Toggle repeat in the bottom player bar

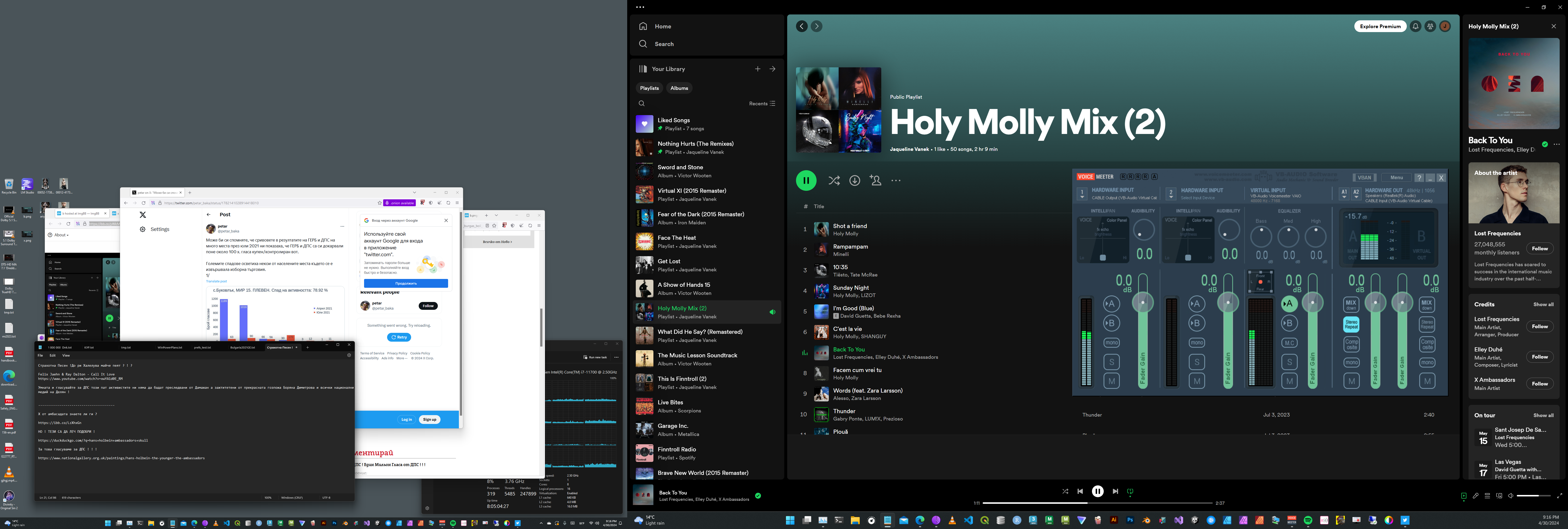coord(1130,491)
